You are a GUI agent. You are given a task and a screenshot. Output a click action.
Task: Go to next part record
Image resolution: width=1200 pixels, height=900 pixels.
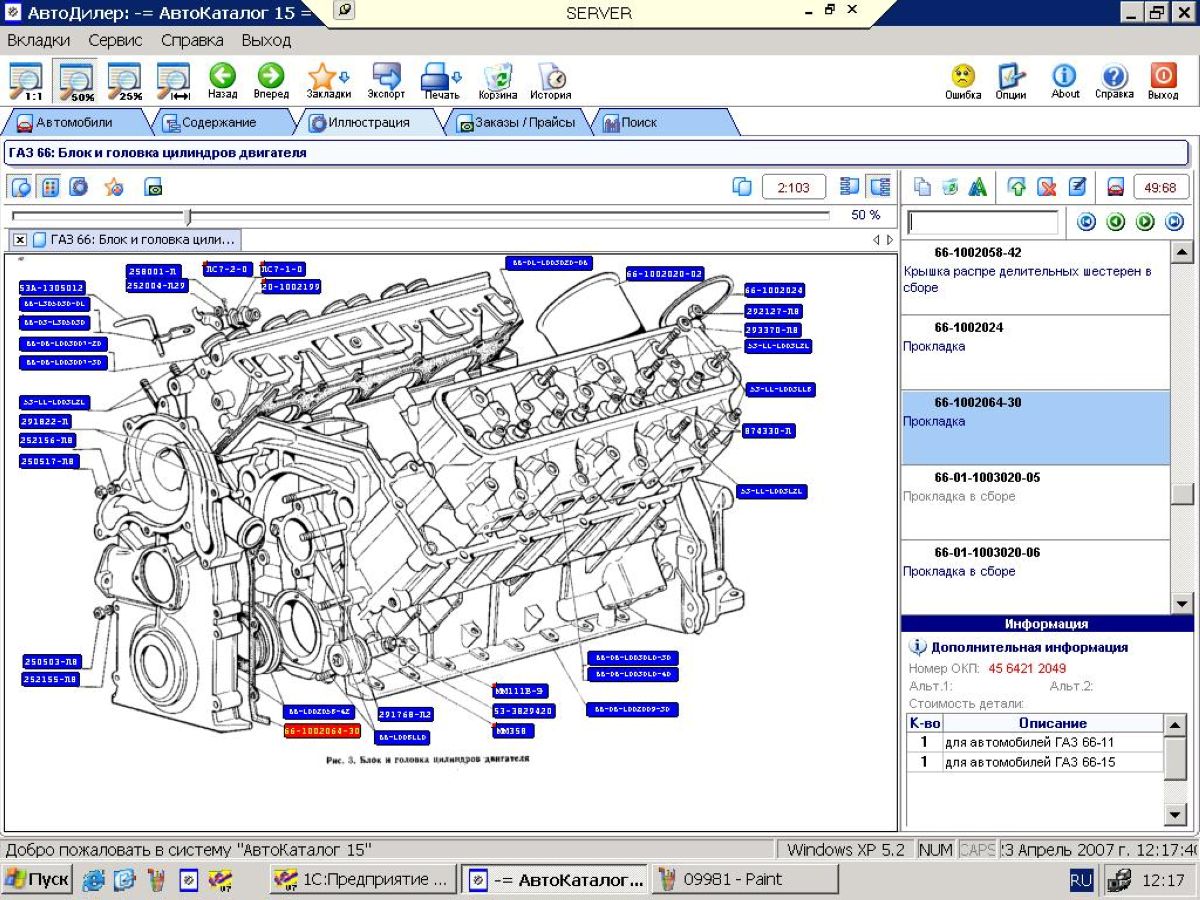[x=1145, y=222]
